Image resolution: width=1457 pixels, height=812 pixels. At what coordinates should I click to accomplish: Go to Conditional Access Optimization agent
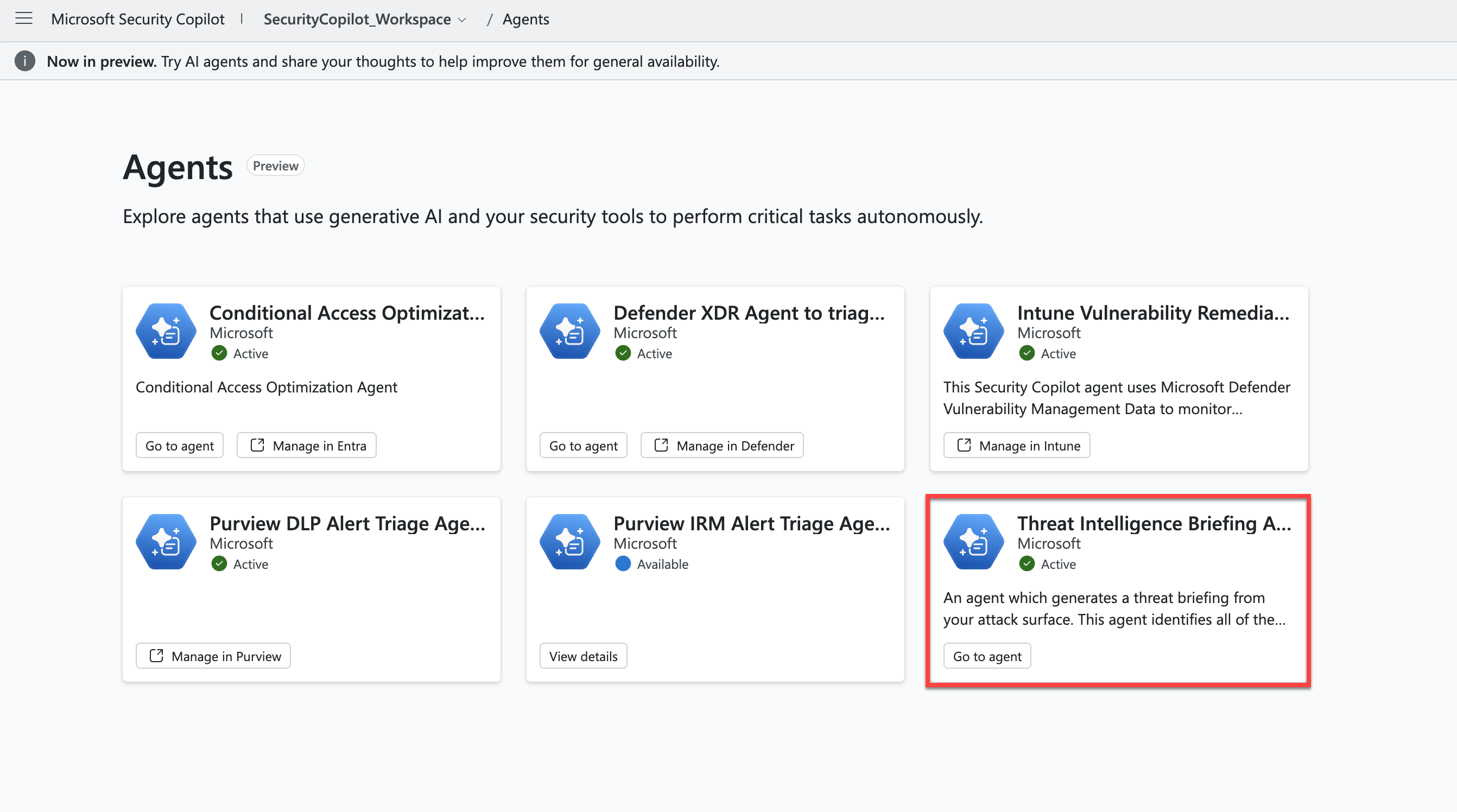tap(179, 446)
